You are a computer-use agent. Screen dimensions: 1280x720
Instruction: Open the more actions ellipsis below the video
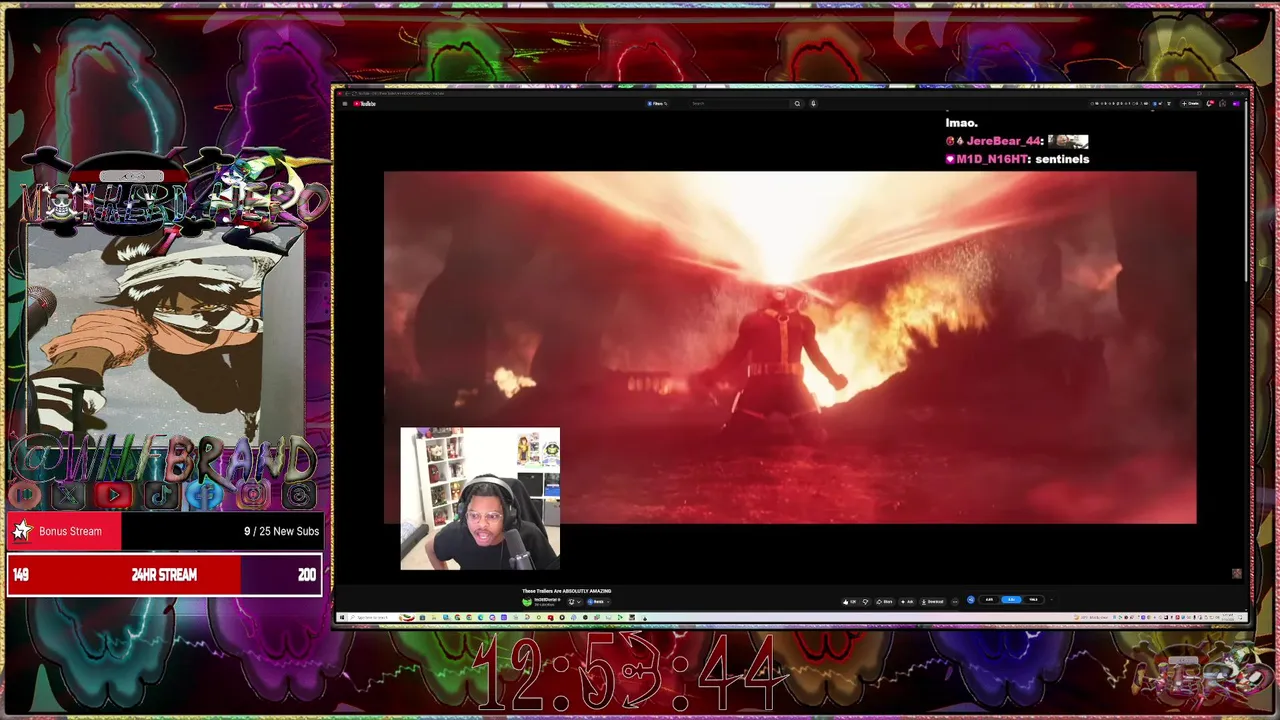coord(955,602)
